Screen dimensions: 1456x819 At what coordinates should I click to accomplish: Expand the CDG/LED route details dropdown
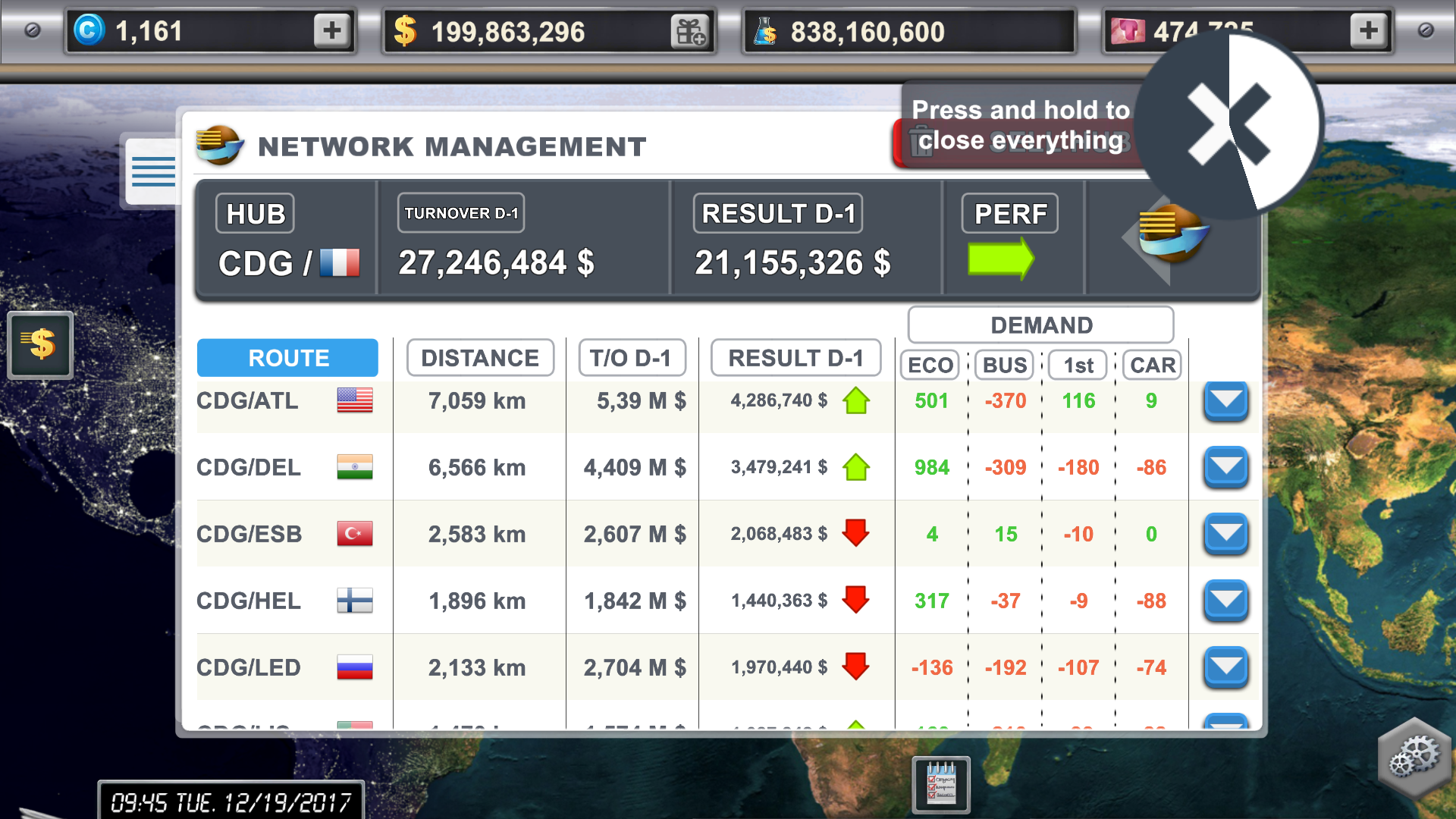1225,667
